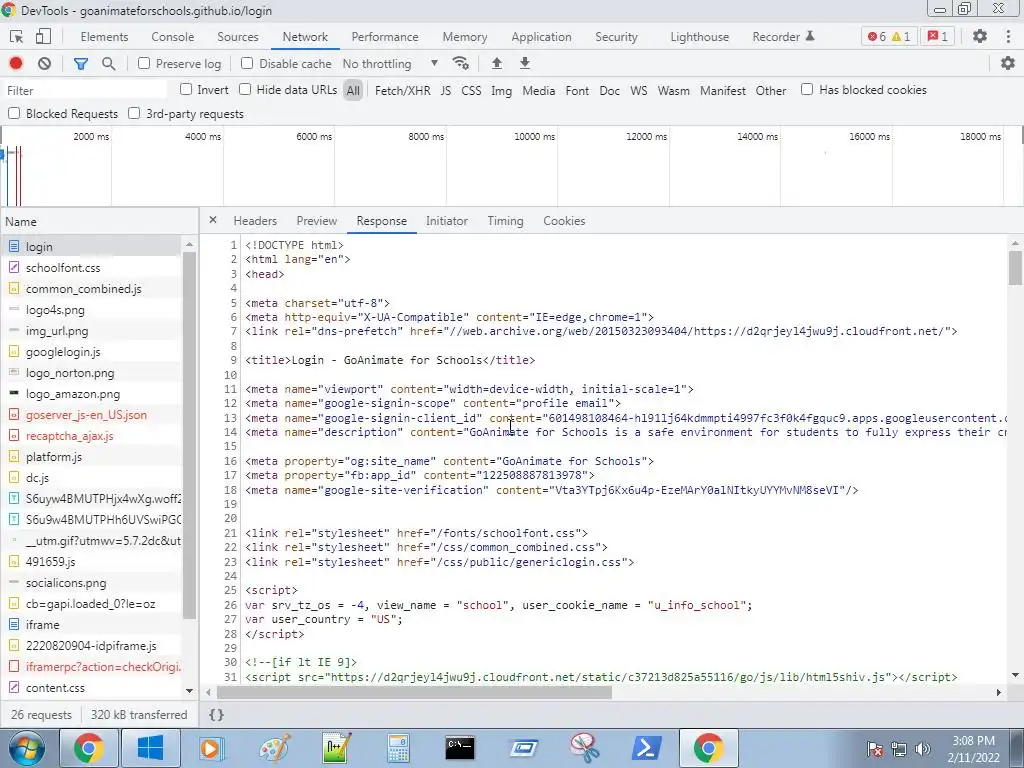
Task: Open Notepad++ from the taskbar
Action: point(337,748)
